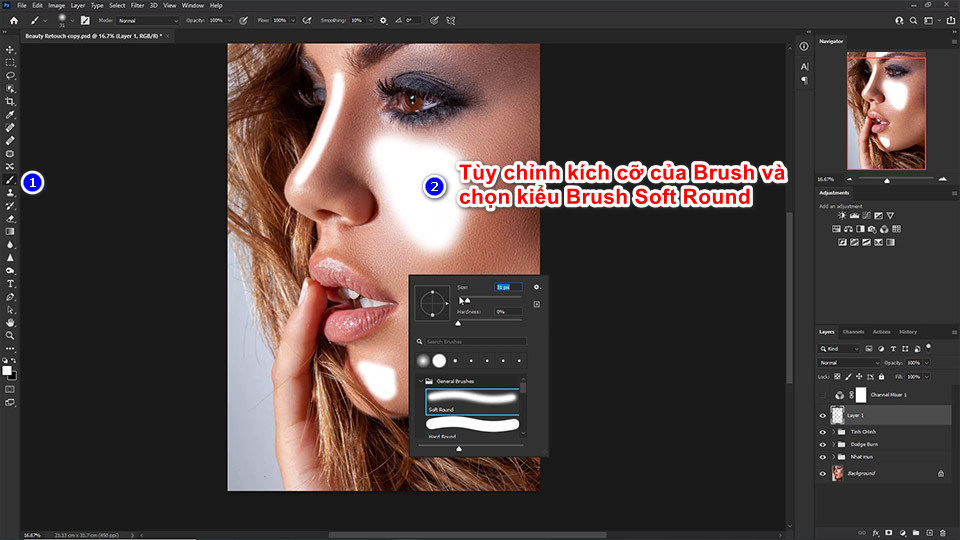Image resolution: width=960 pixels, height=540 pixels.
Task: Switch to the Channels tab
Action: click(853, 332)
